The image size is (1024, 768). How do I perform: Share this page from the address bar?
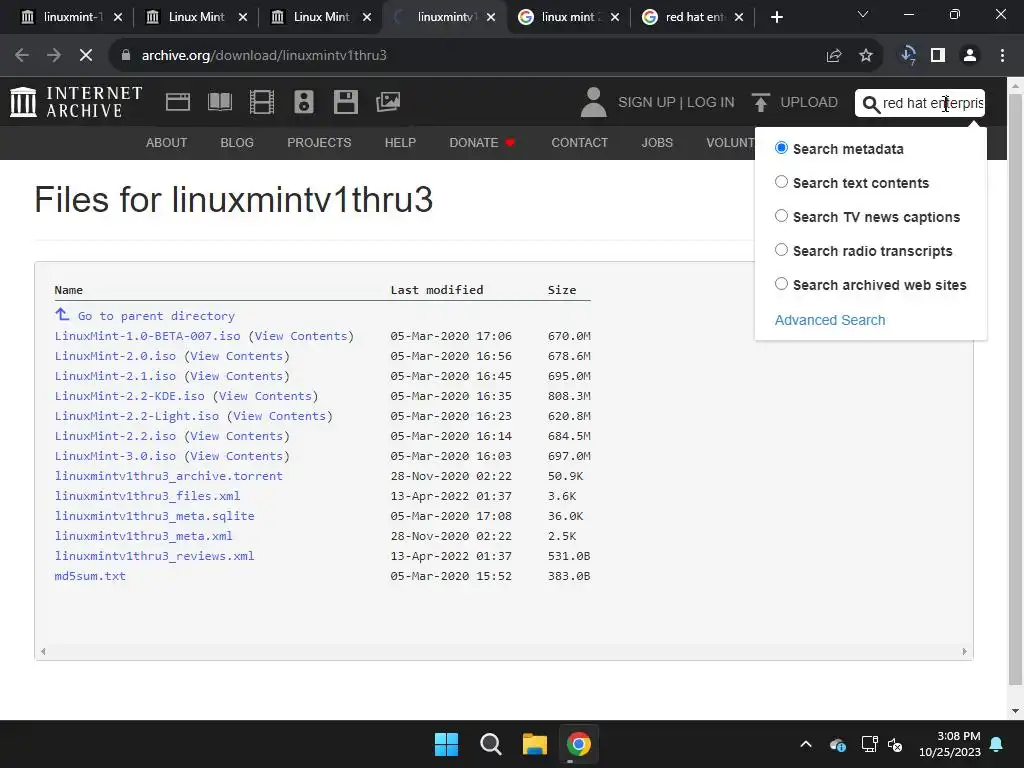pos(834,56)
